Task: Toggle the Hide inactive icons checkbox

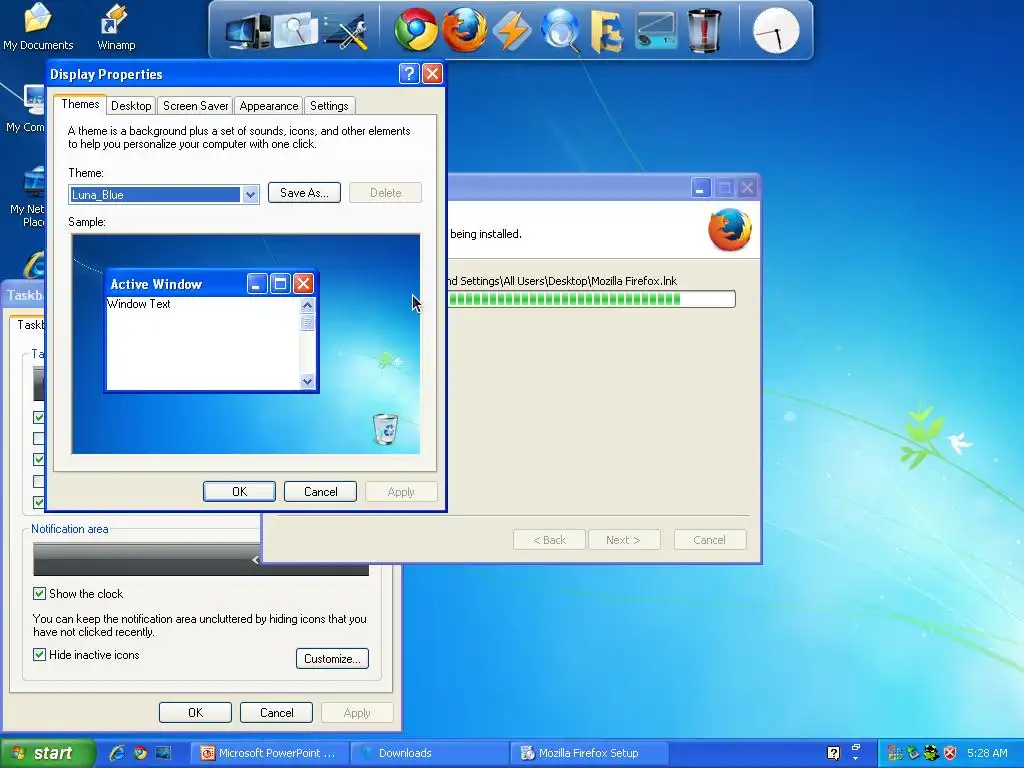Action: click(39, 654)
